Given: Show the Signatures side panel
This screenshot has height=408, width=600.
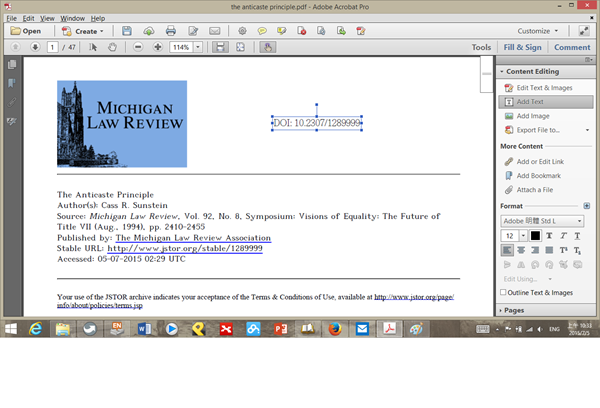Looking at the screenshot, I should pos(12,122).
